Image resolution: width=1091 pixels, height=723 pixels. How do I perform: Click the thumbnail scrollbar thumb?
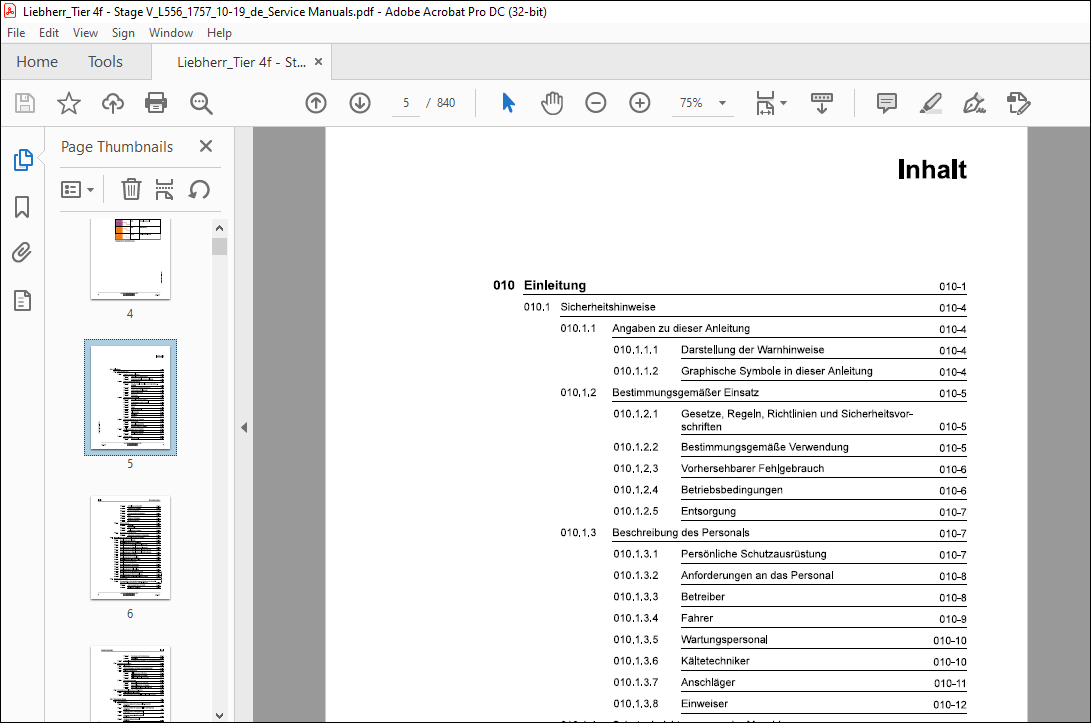(x=219, y=246)
